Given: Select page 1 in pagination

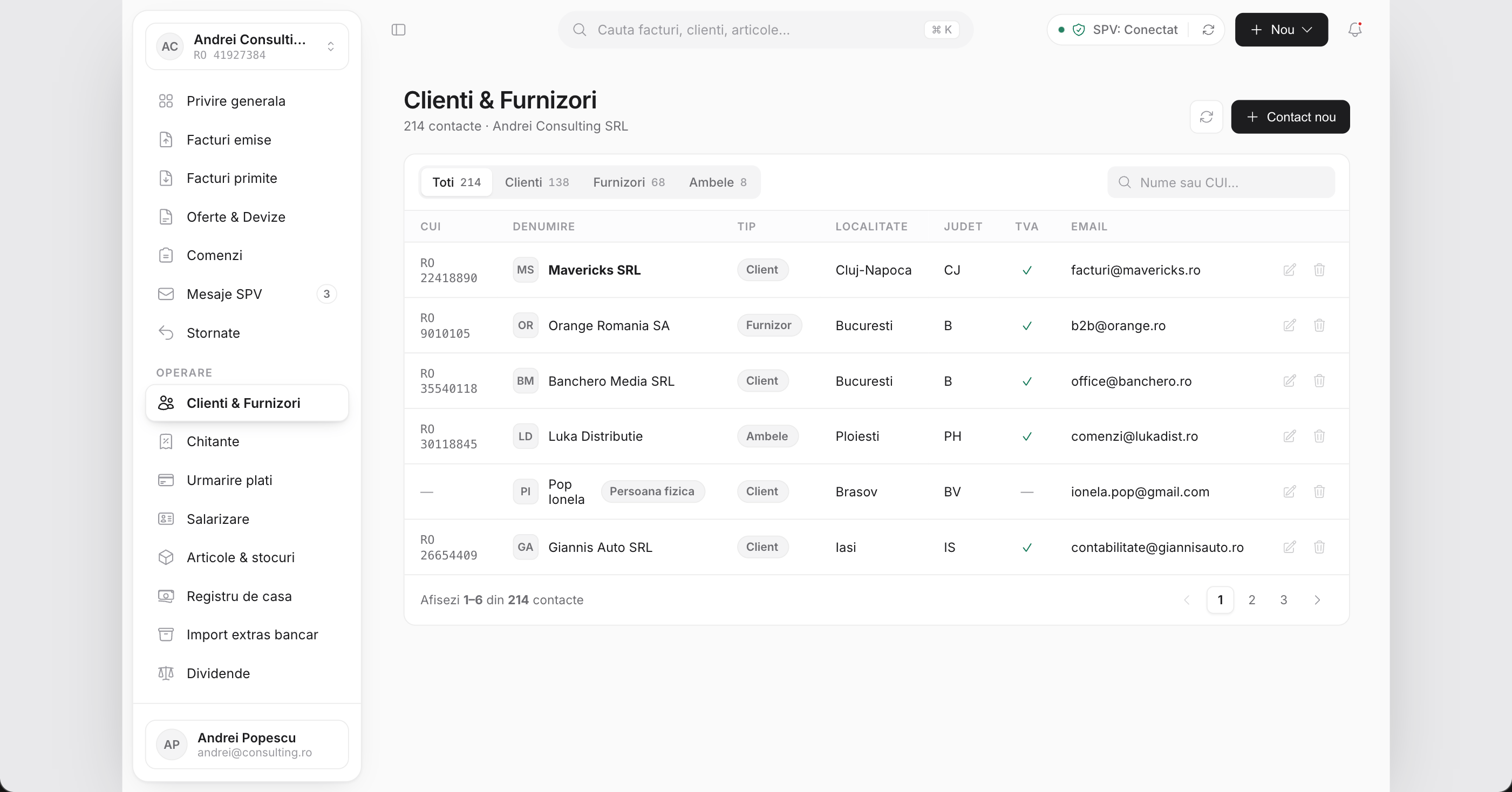Looking at the screenshot, I should [x=1220, y=599].
